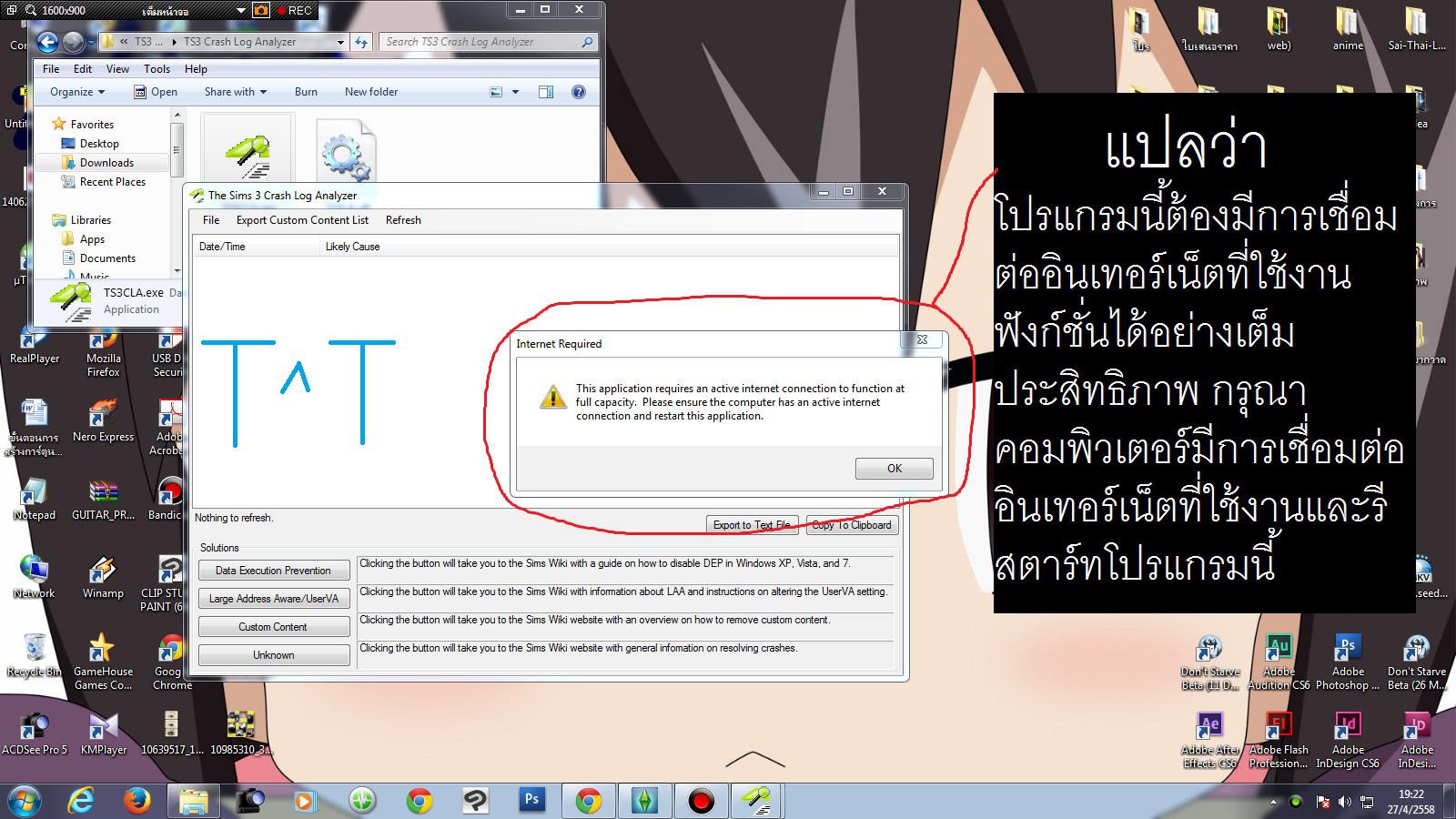The height and width of the screenshot is (819, 1456).
Task: Open the view options dropdown arrow
Action: click(x=515, y=92)
